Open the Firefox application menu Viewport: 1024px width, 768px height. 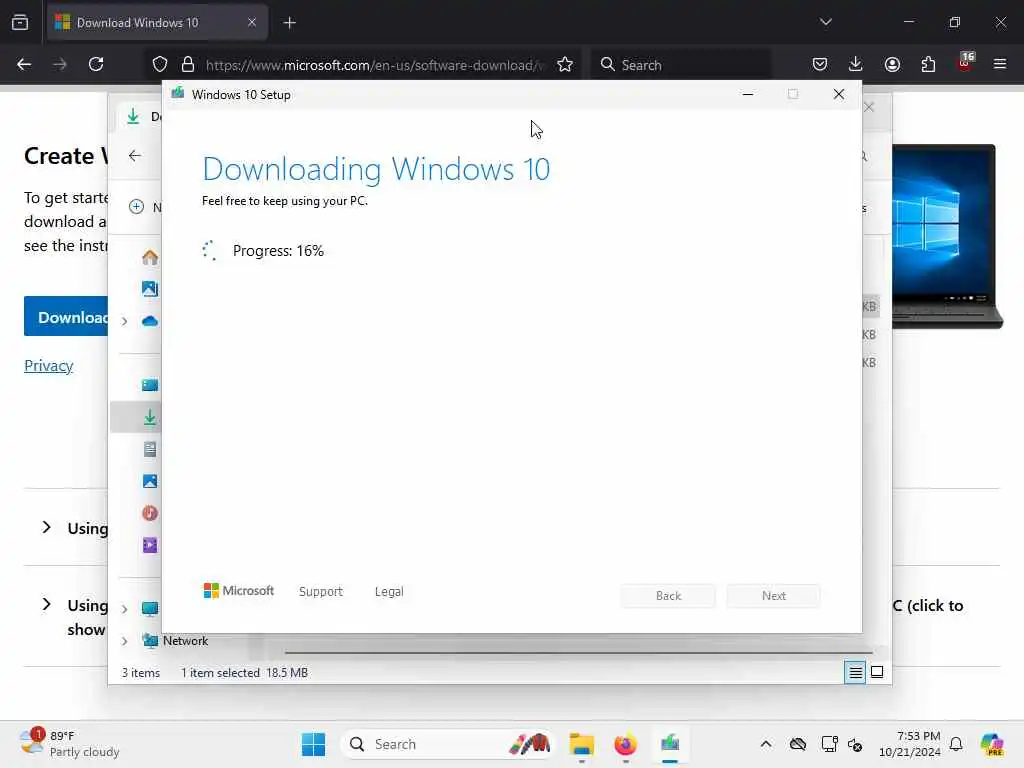1000,64
